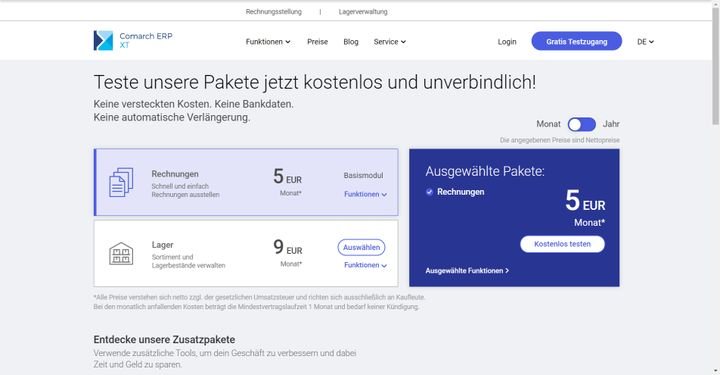The height and width of the screenshot is (375, 720).
Task: Select the Rechnungen package card title
Action: (x=175, y=174)
